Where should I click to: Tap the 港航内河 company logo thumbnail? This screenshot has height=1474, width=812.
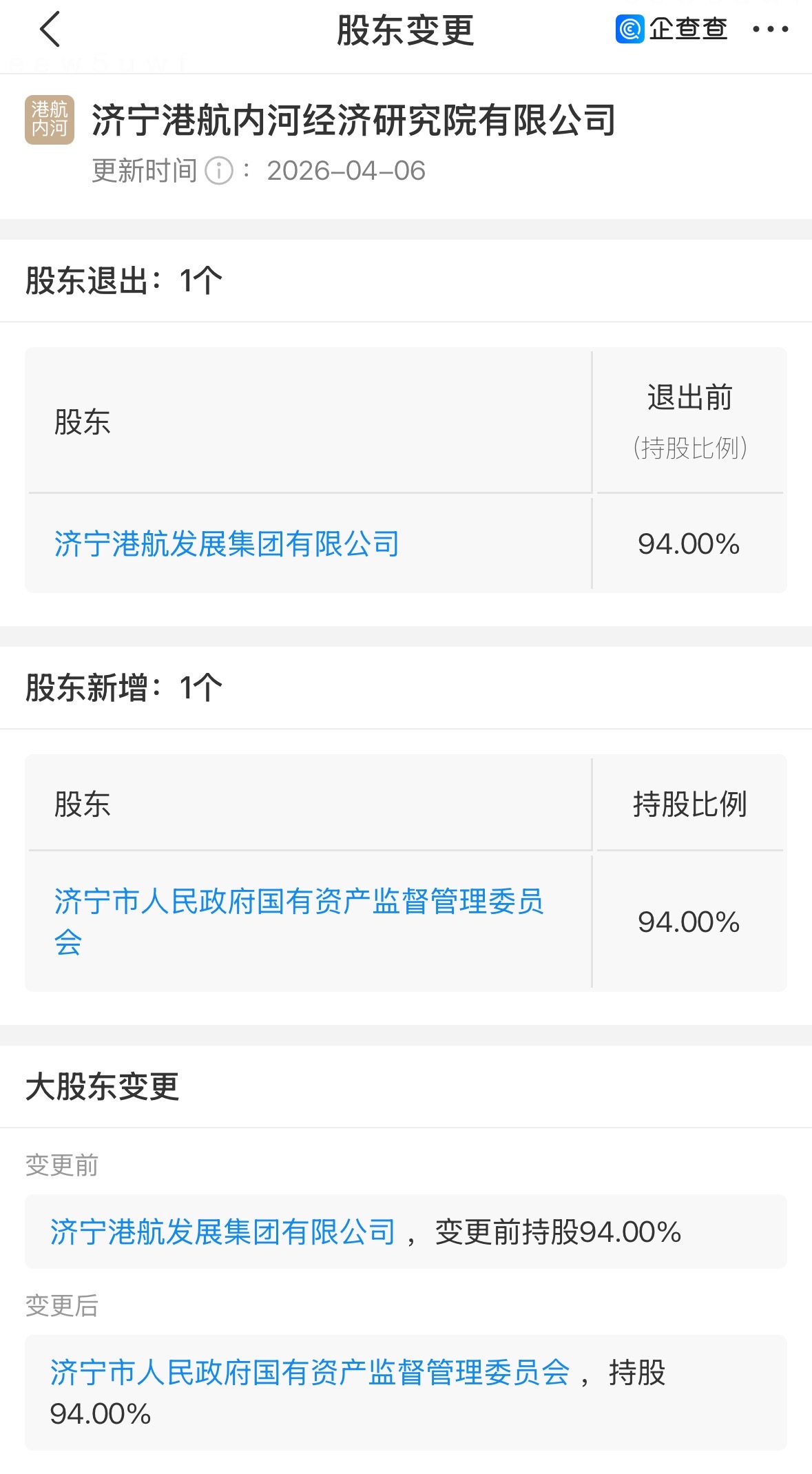click(50, 120)
